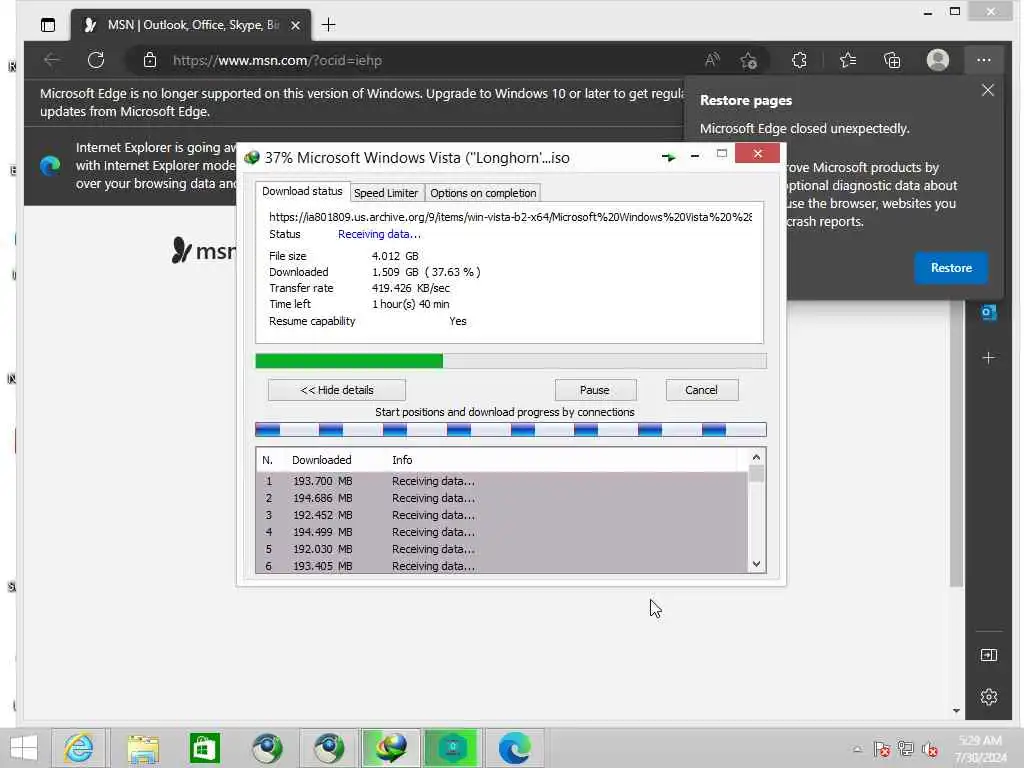Dismiss the Restore pages popup
Viewport: 1024px width, 768px height.
pos(987,90)
